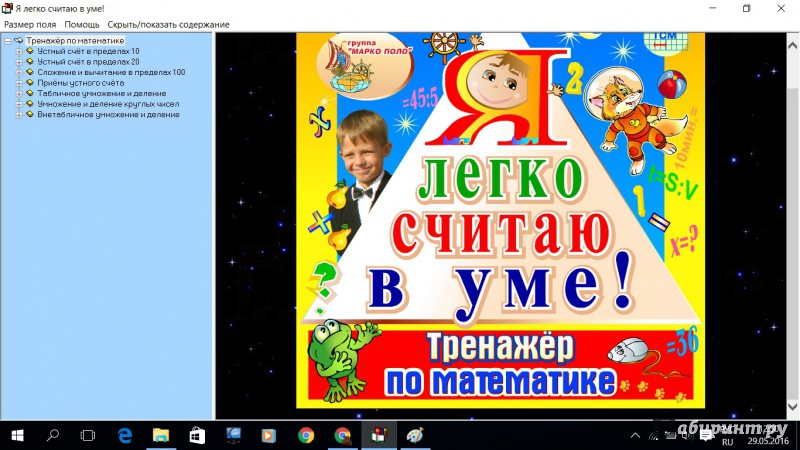Expand the 'Устный счёт в пределах 10' node

18,51
